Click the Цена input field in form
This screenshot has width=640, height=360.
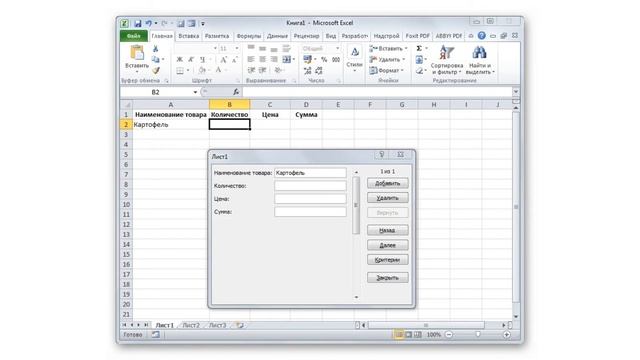pyautogui.click(x=310, y=199)
